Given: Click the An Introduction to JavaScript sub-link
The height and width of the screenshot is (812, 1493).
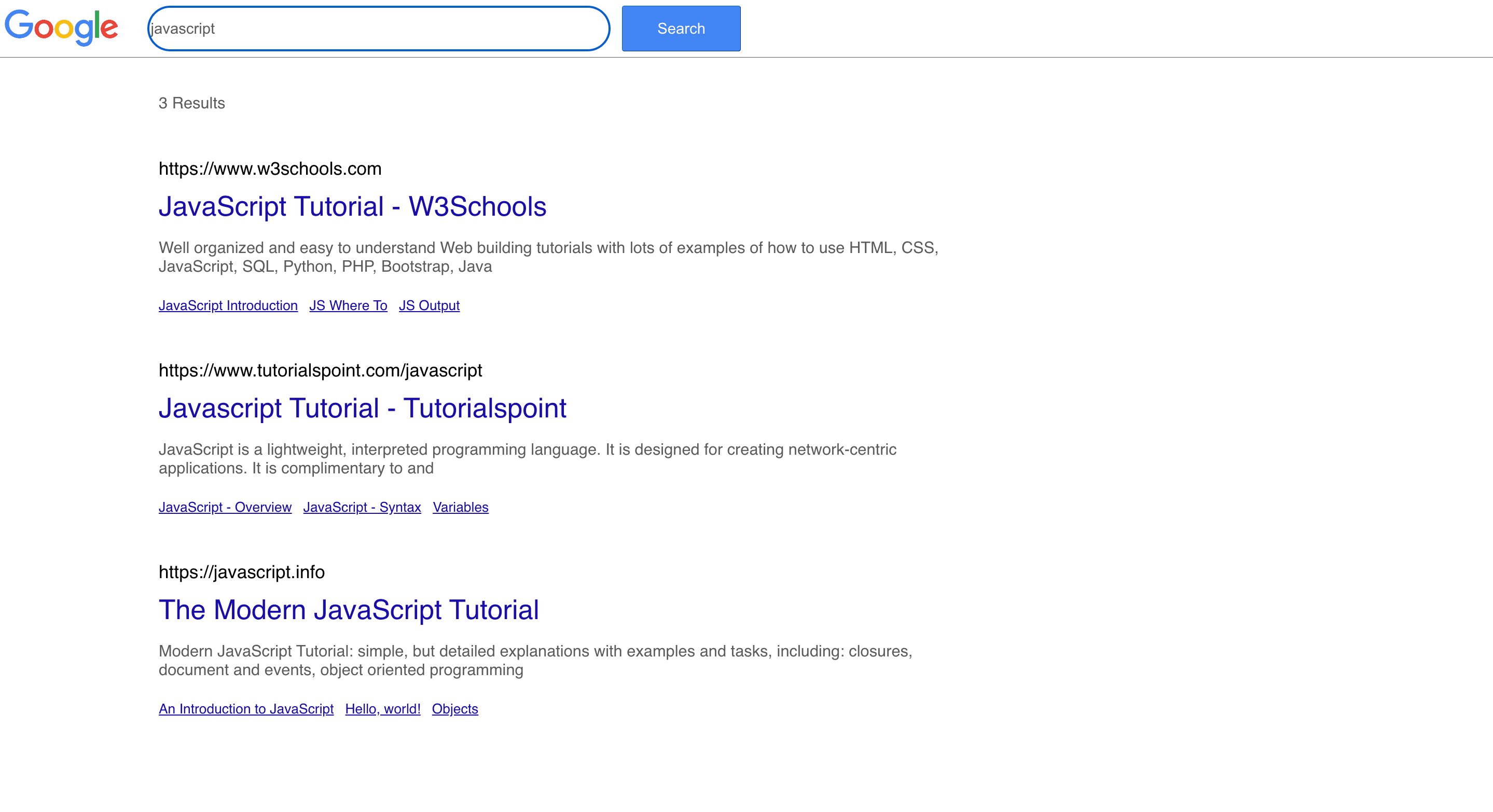Looking at the screenshot, I should [x=246, y=708].
